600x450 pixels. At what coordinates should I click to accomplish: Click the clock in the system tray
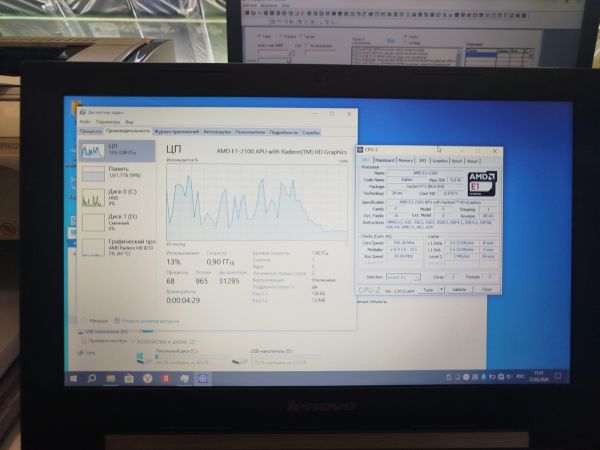(x=539, y=376)
